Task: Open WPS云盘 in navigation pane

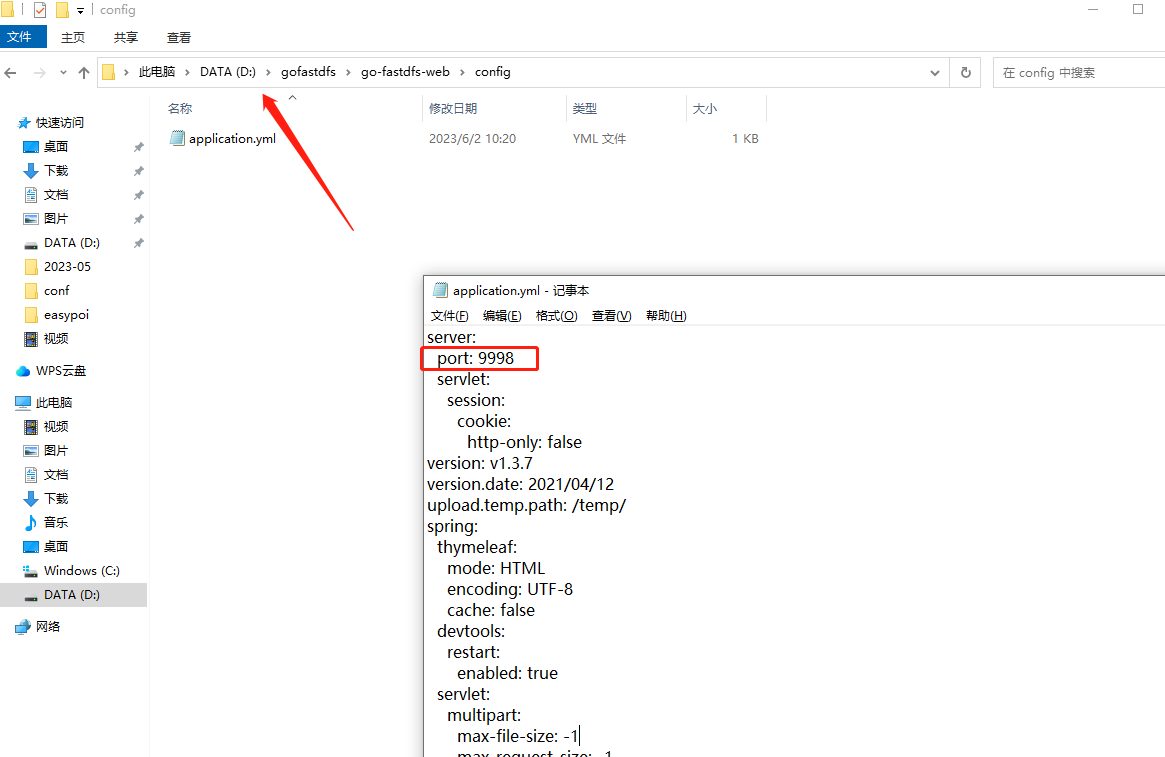Action: (61, 371)
